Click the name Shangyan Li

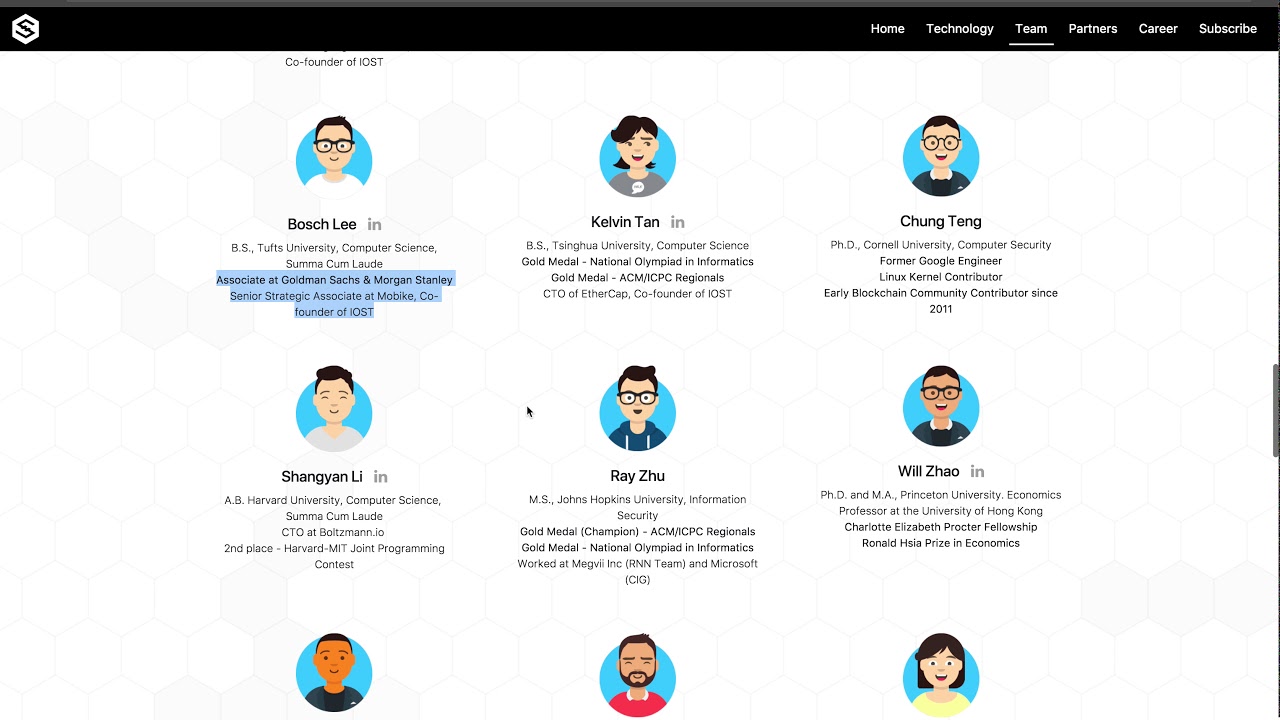coord(322,477)
